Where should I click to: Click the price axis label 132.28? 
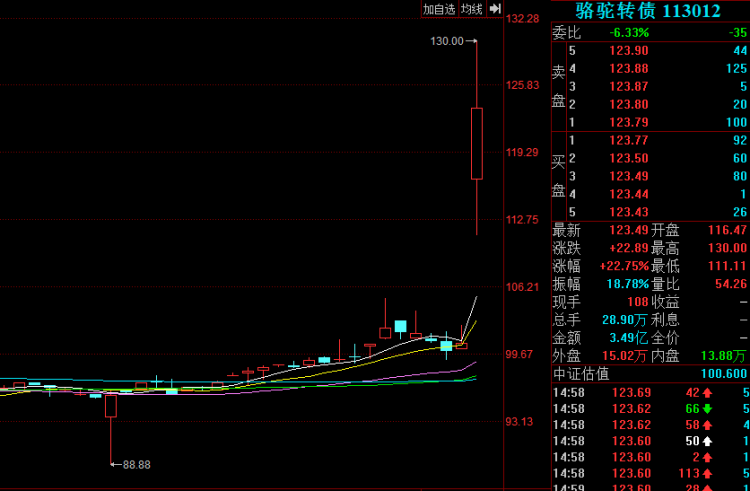523,19
